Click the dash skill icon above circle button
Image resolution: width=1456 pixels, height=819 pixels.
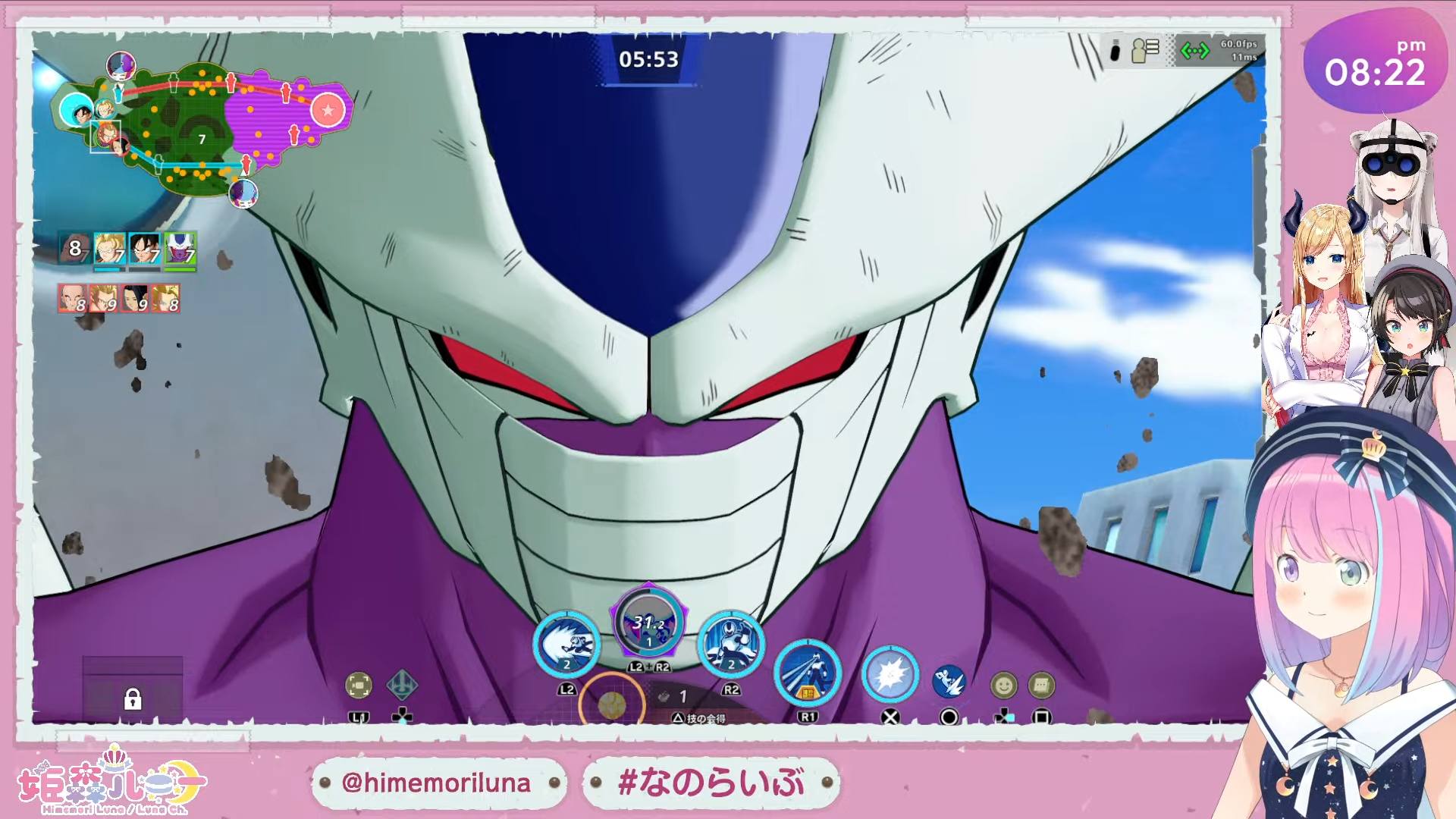pos(949,682)
